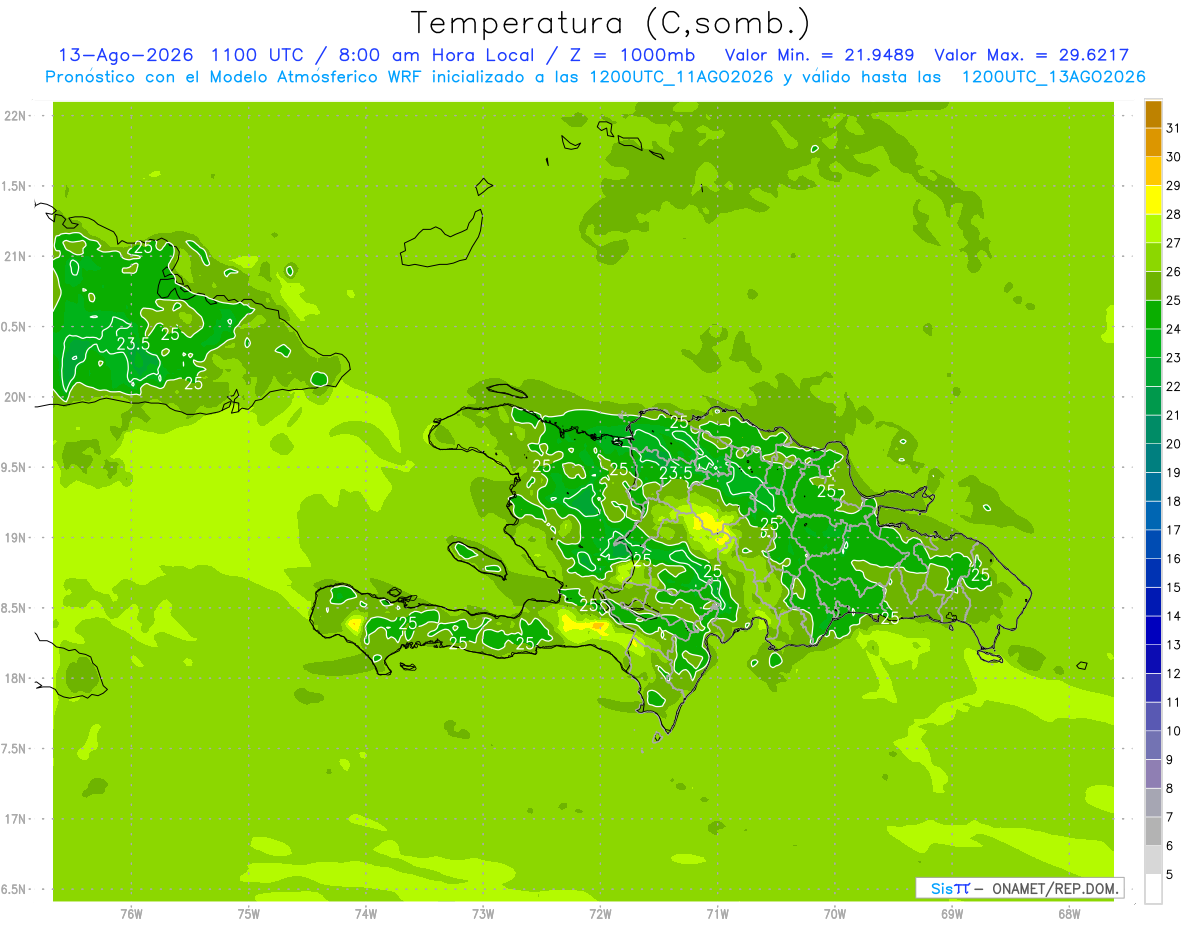Click the clipped "9.5N" latitude label
The height and width of the screenshot is (927, 1200).
[14, 468]
